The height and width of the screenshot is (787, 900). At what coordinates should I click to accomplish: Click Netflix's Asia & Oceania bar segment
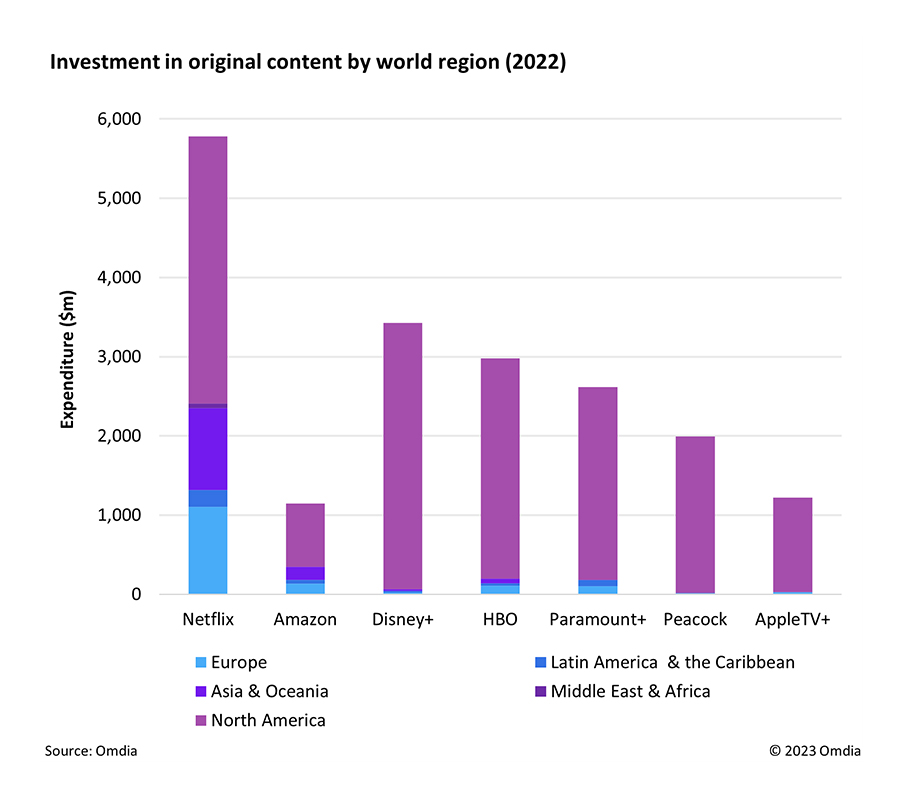click(208, 448)
